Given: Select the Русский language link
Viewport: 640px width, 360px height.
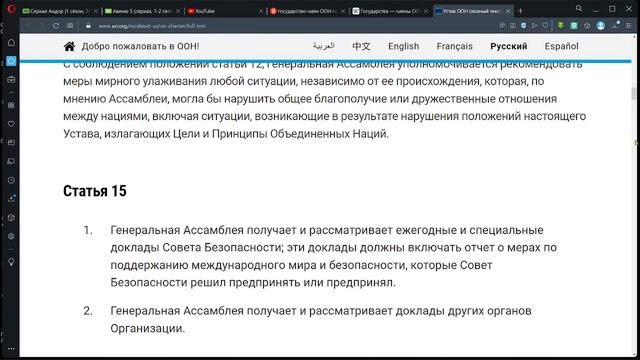Looking at the screenshot, I should 509,46.
